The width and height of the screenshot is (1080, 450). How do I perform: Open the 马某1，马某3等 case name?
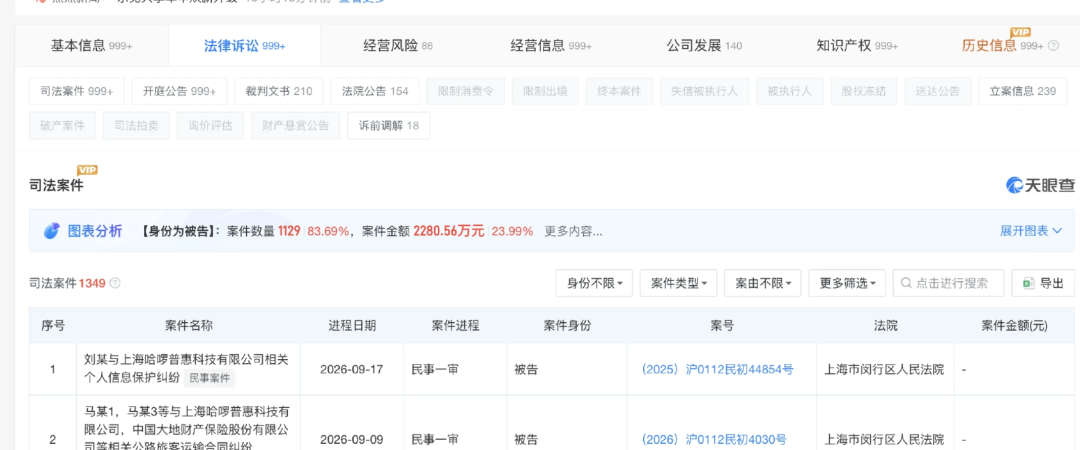coord(187,429)
